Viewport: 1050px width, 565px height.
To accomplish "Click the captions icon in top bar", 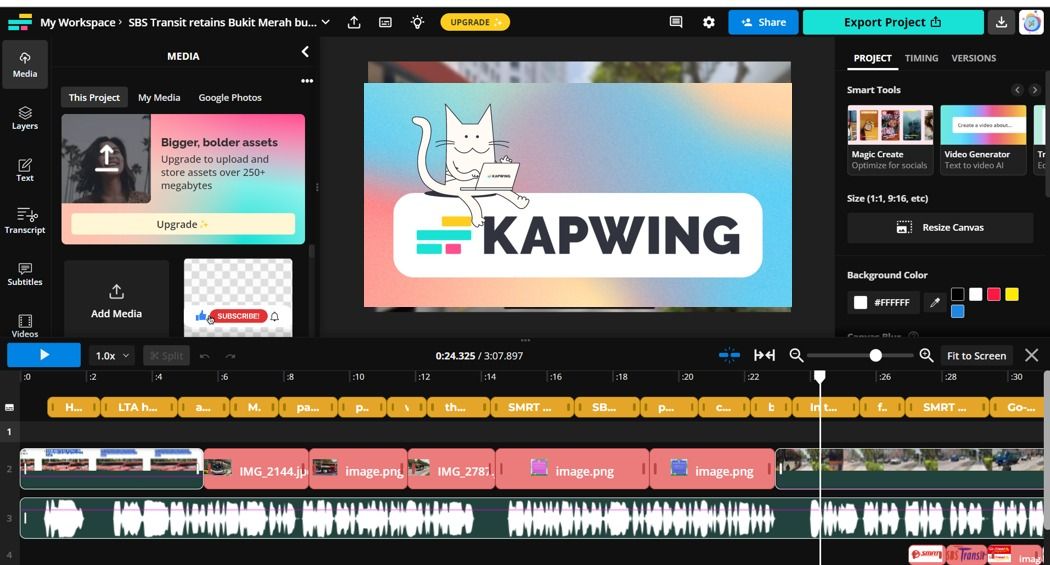I will pyautogui.click(x=386, y=22).
